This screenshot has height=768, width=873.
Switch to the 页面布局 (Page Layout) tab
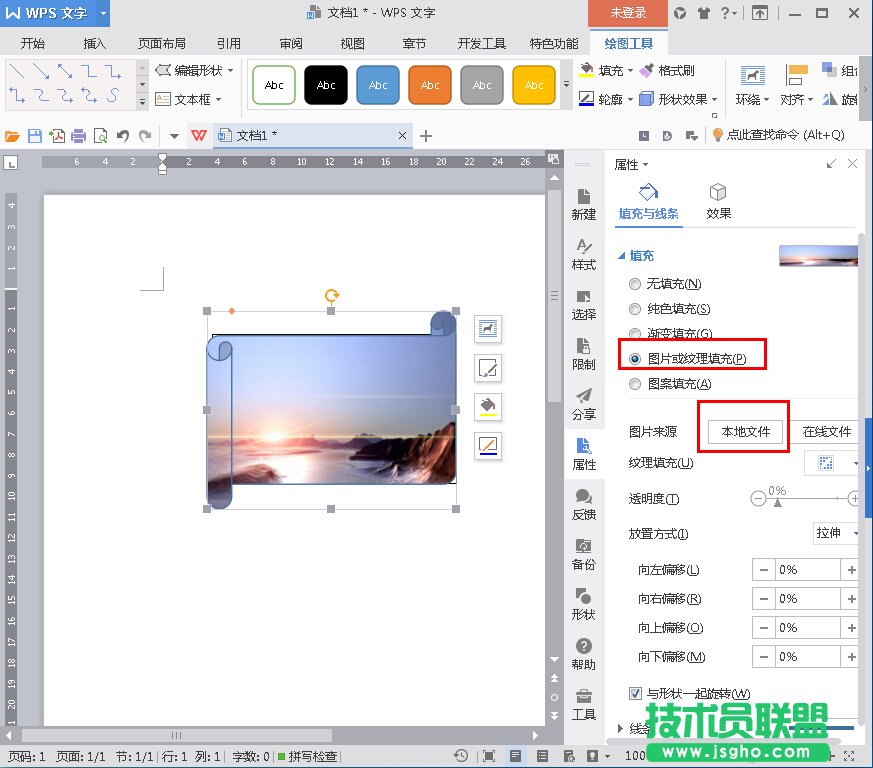161,44
